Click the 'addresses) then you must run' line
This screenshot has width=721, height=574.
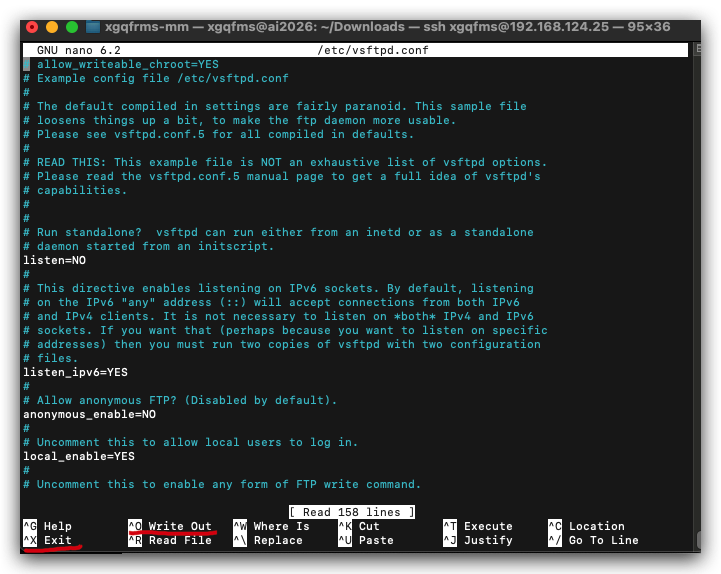(282, 344)
